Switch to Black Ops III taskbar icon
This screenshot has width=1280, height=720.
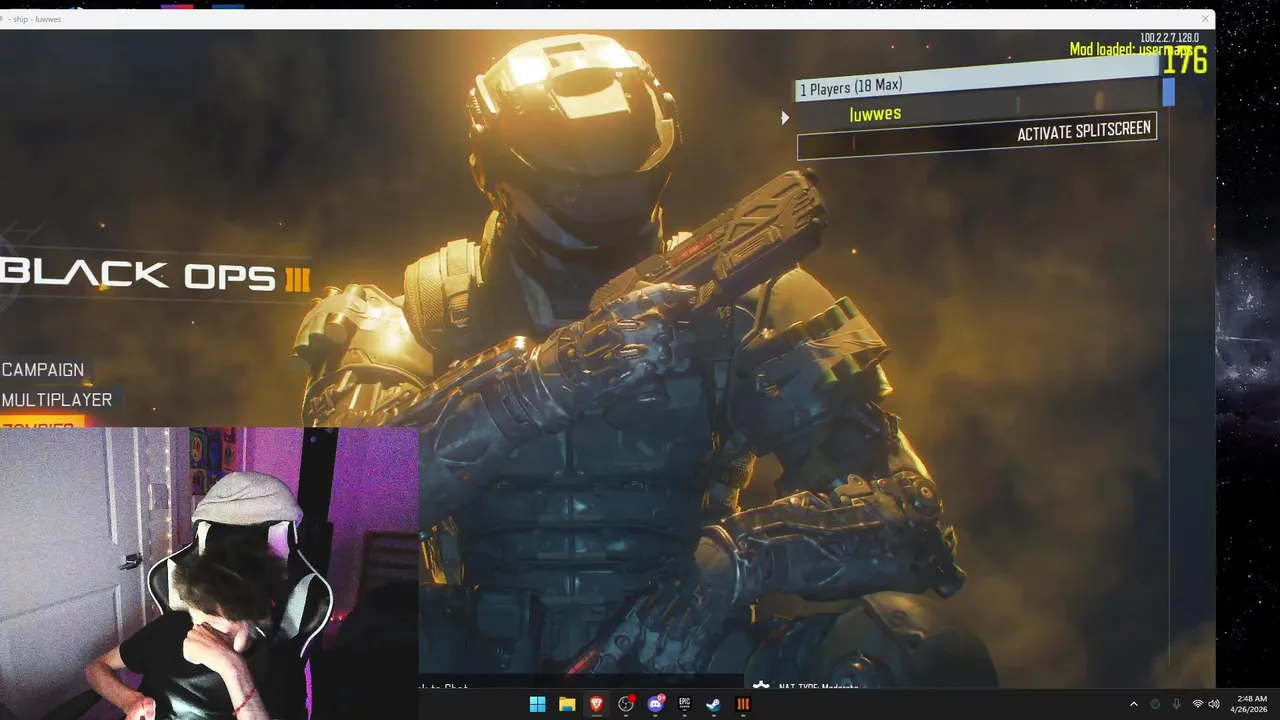(743, 704)
